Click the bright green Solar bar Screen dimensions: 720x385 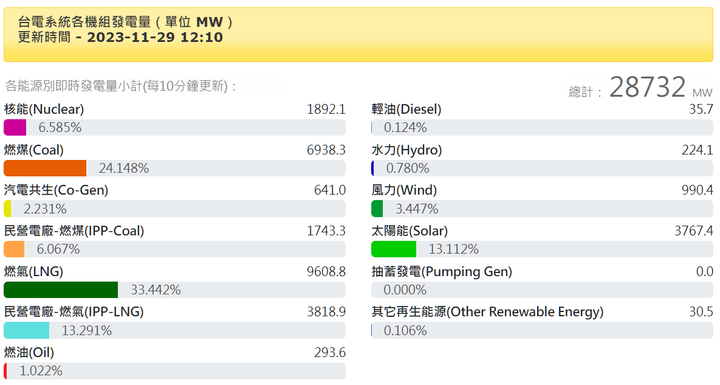pos(394,249)
